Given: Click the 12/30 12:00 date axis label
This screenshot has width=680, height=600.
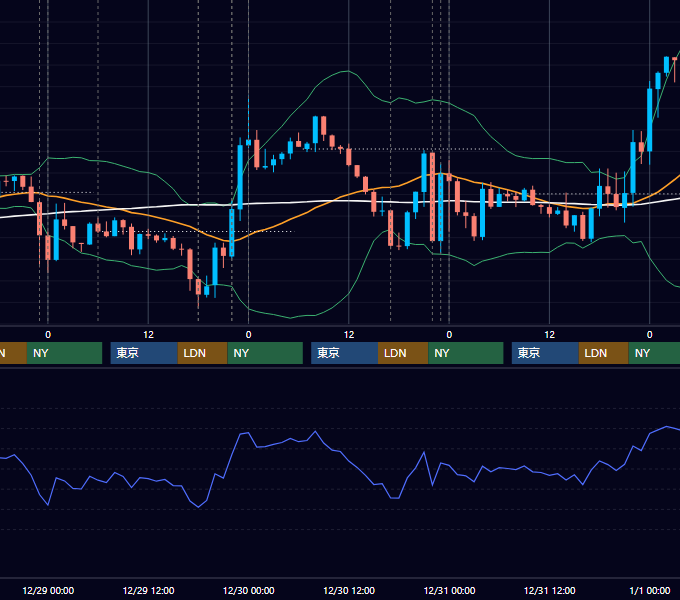Looking at the screenshot, I should (349, 590).
